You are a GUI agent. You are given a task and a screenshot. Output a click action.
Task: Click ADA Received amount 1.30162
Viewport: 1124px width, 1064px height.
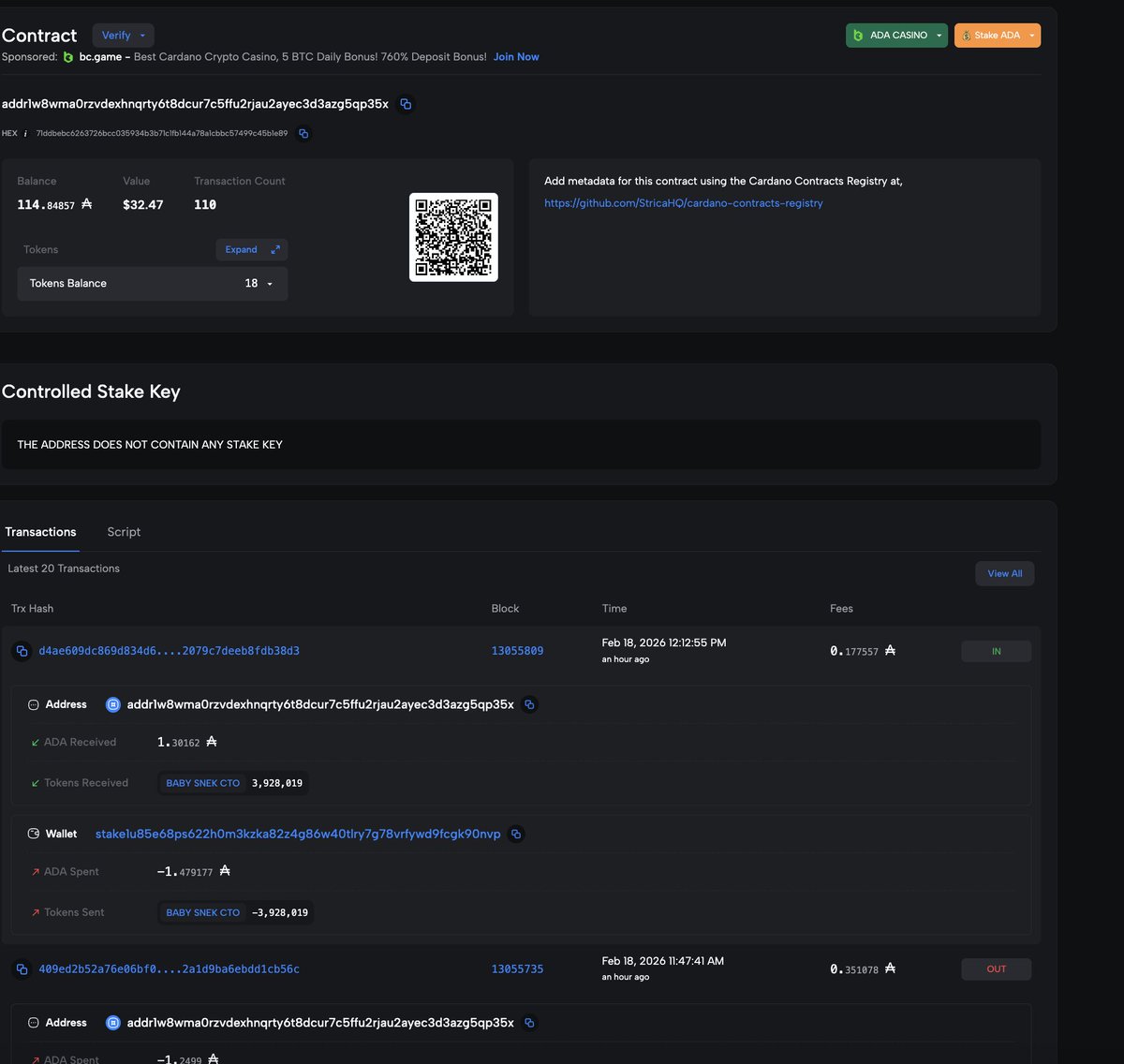pyautogui.click(x=187, y=742)
